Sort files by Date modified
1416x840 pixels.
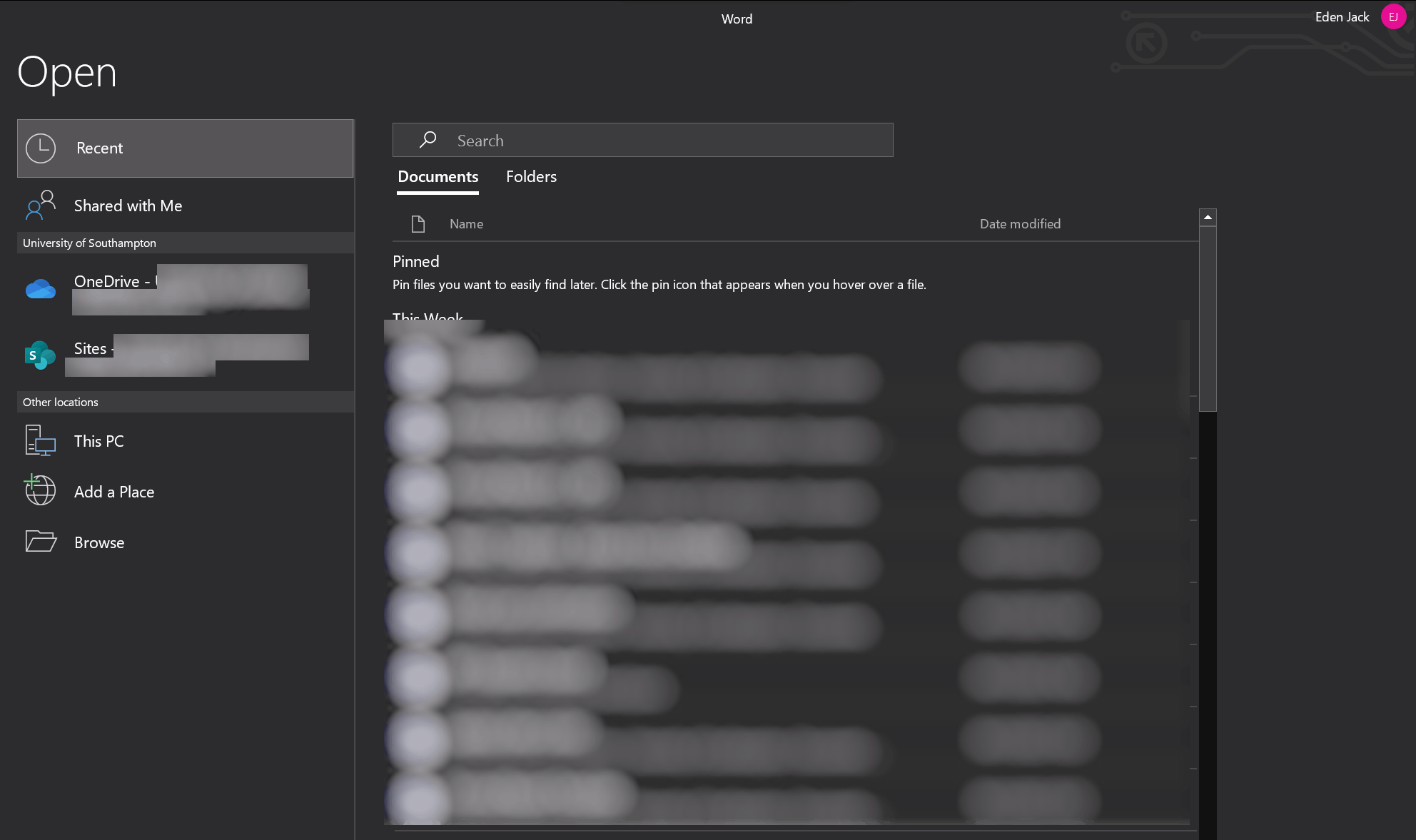(1021, 223)
